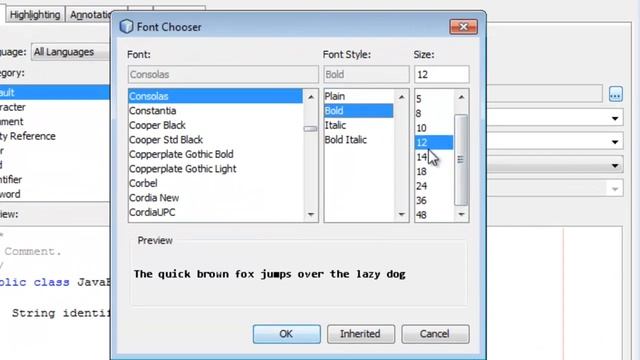
Task: Click the font list scrollbar thumb
Action: pyautogui.click(x=310, y=129)
